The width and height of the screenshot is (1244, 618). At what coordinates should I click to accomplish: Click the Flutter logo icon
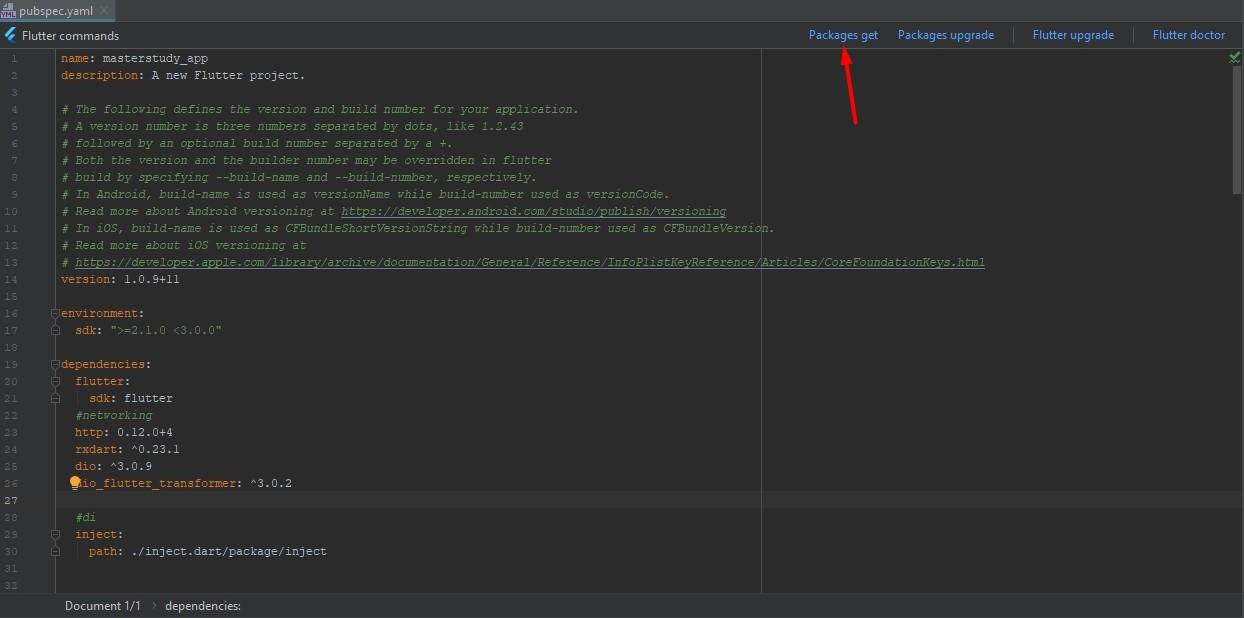point(10,35)
